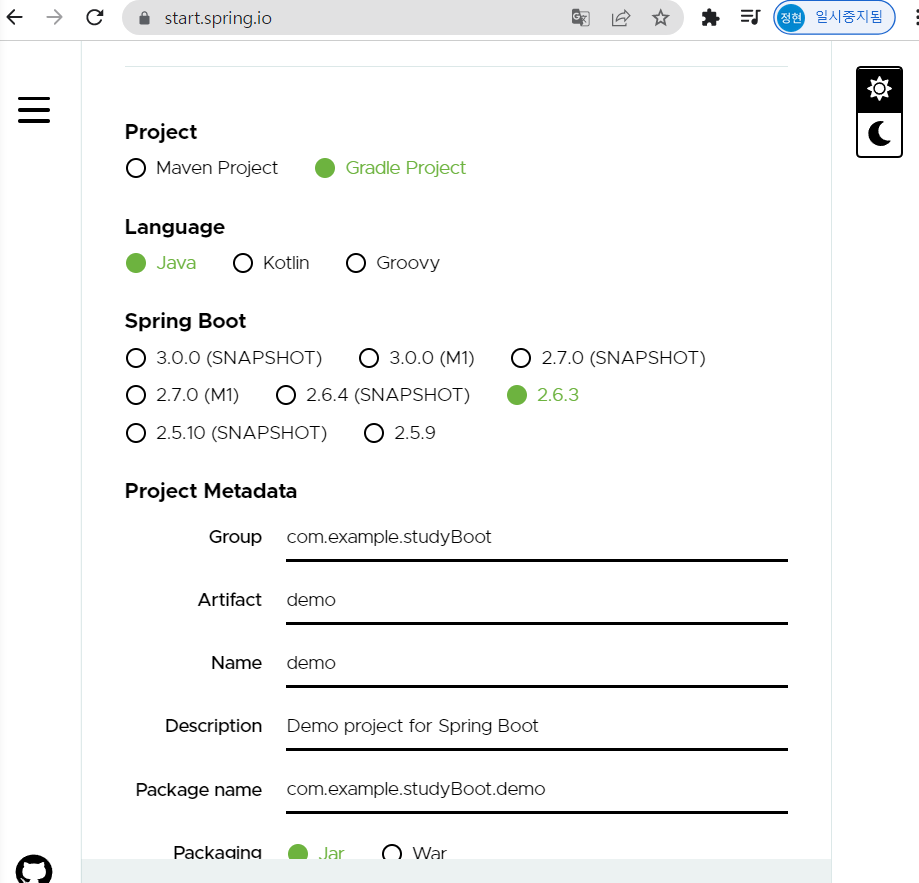Viewport: 919px width, 883px height.
Task: Click the Package name label
Action: pyautogui.click(x=199, y=790)
